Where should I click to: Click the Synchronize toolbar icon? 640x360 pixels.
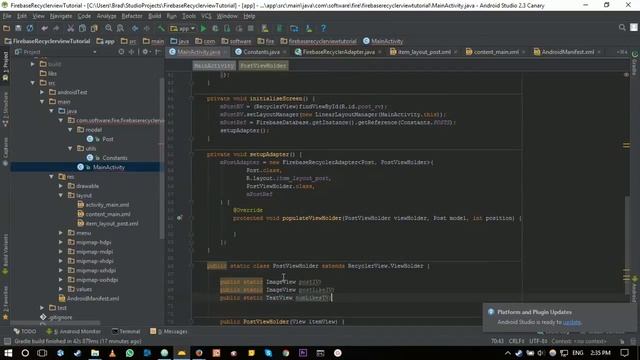(x=30, y=28)
